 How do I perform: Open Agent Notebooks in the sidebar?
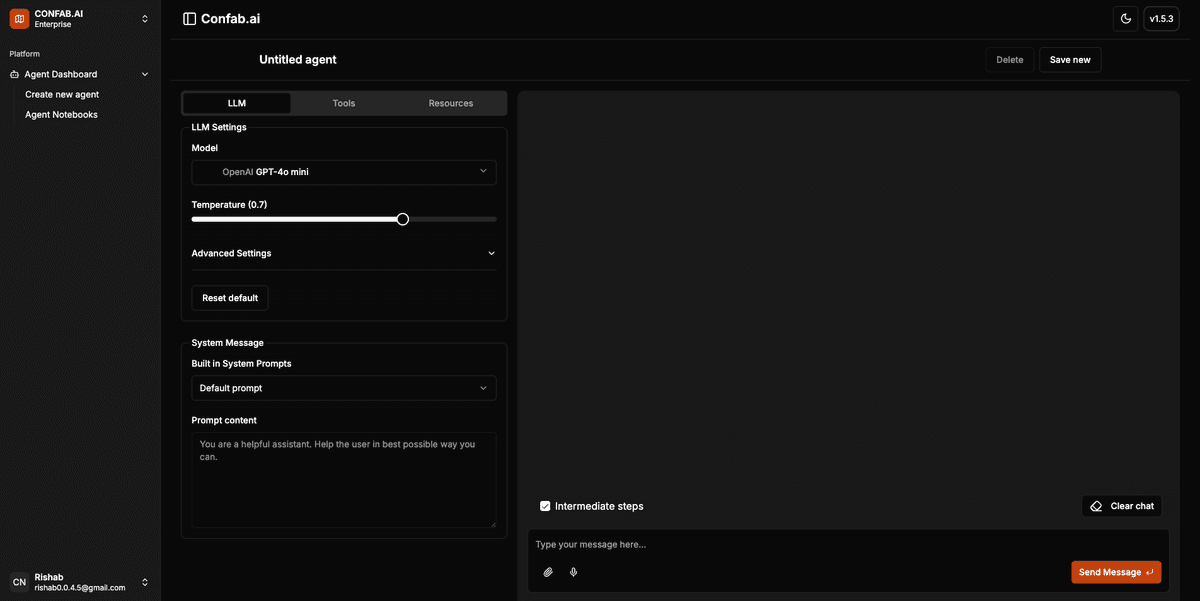point(61,115)
